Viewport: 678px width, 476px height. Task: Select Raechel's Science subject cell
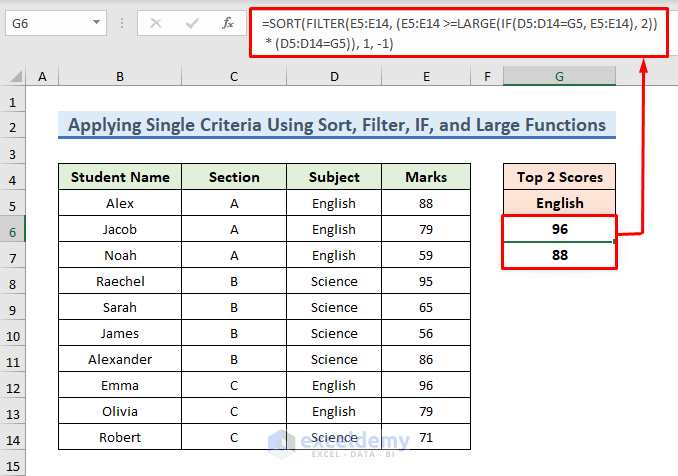click(333, 282)
